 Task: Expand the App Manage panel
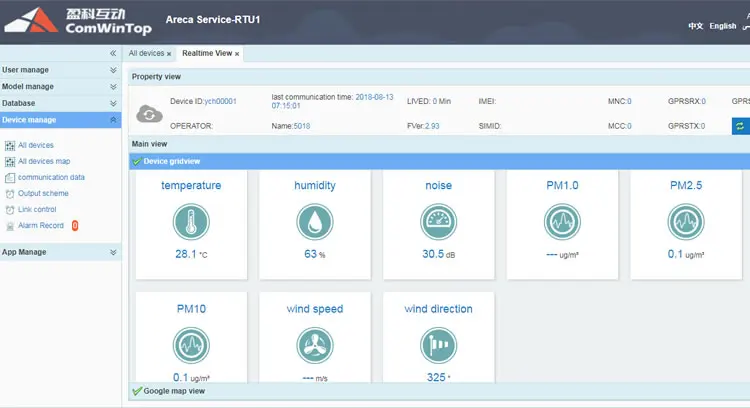[x=113, y=252]
